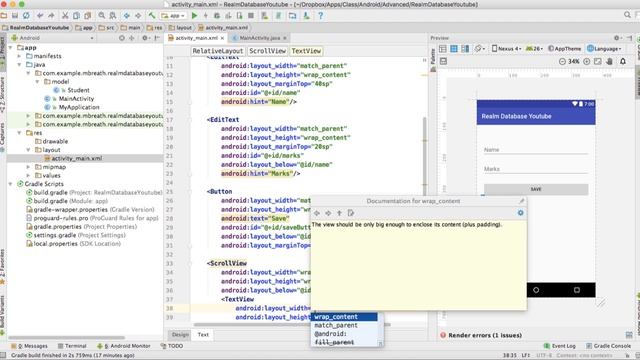Toggle the Pan hand tool in Preview
The image size is (640, 360).
click(x=609, y=61)
